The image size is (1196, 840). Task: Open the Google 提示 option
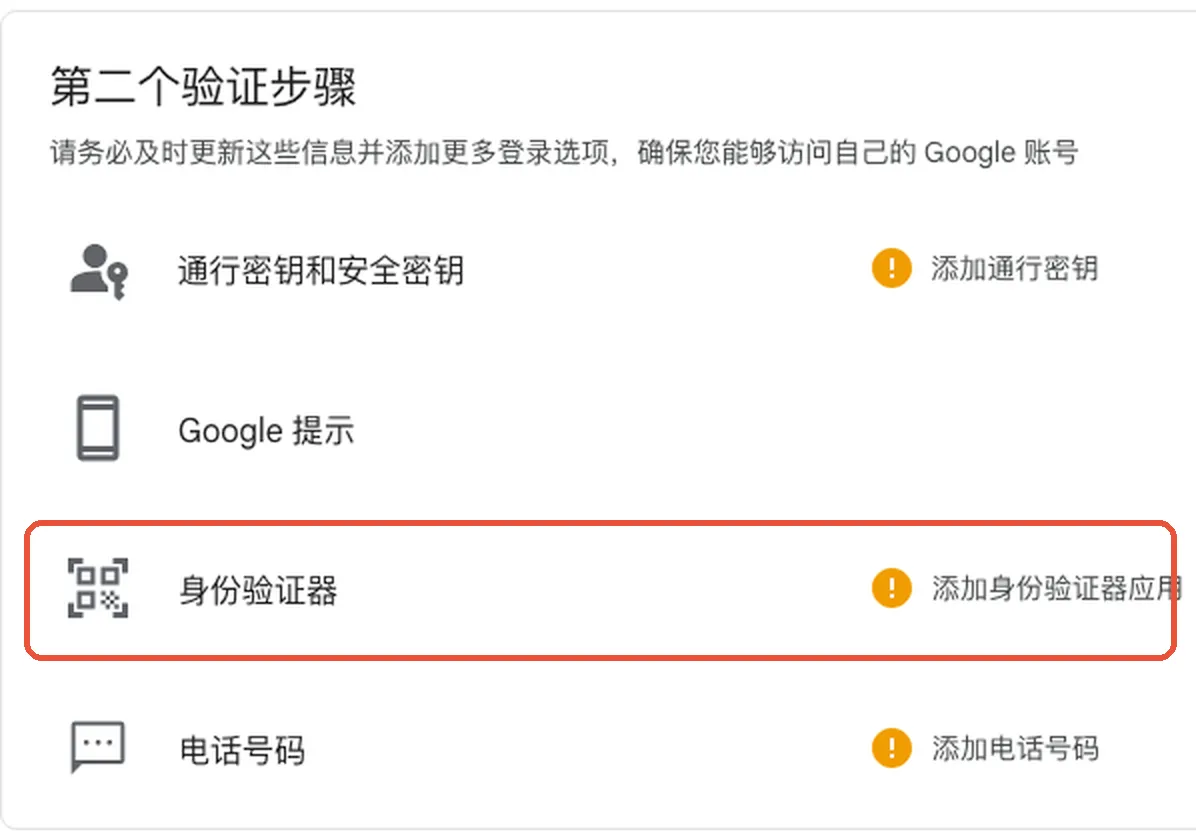(x=266, y=430)
